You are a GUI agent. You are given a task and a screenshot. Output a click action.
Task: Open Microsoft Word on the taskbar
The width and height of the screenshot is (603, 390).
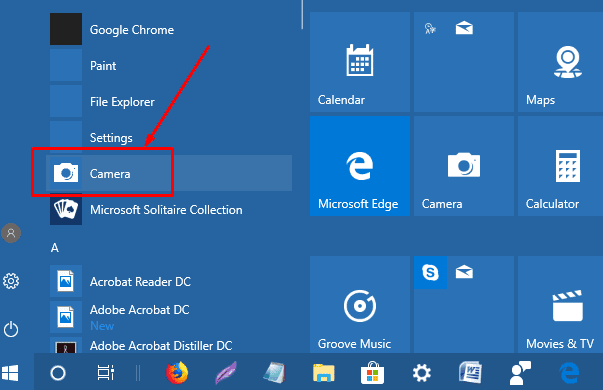pyautogui.click(x=470, y=373)
